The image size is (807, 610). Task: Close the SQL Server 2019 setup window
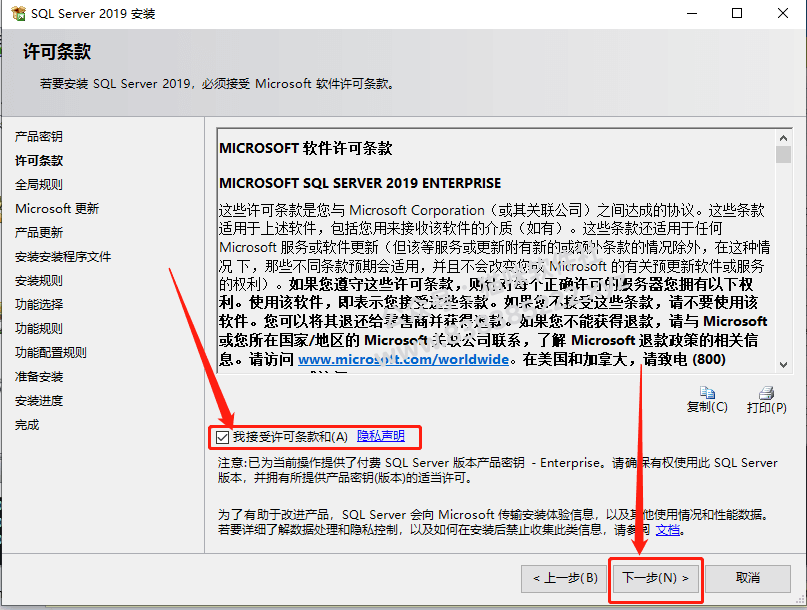[783, 13]
